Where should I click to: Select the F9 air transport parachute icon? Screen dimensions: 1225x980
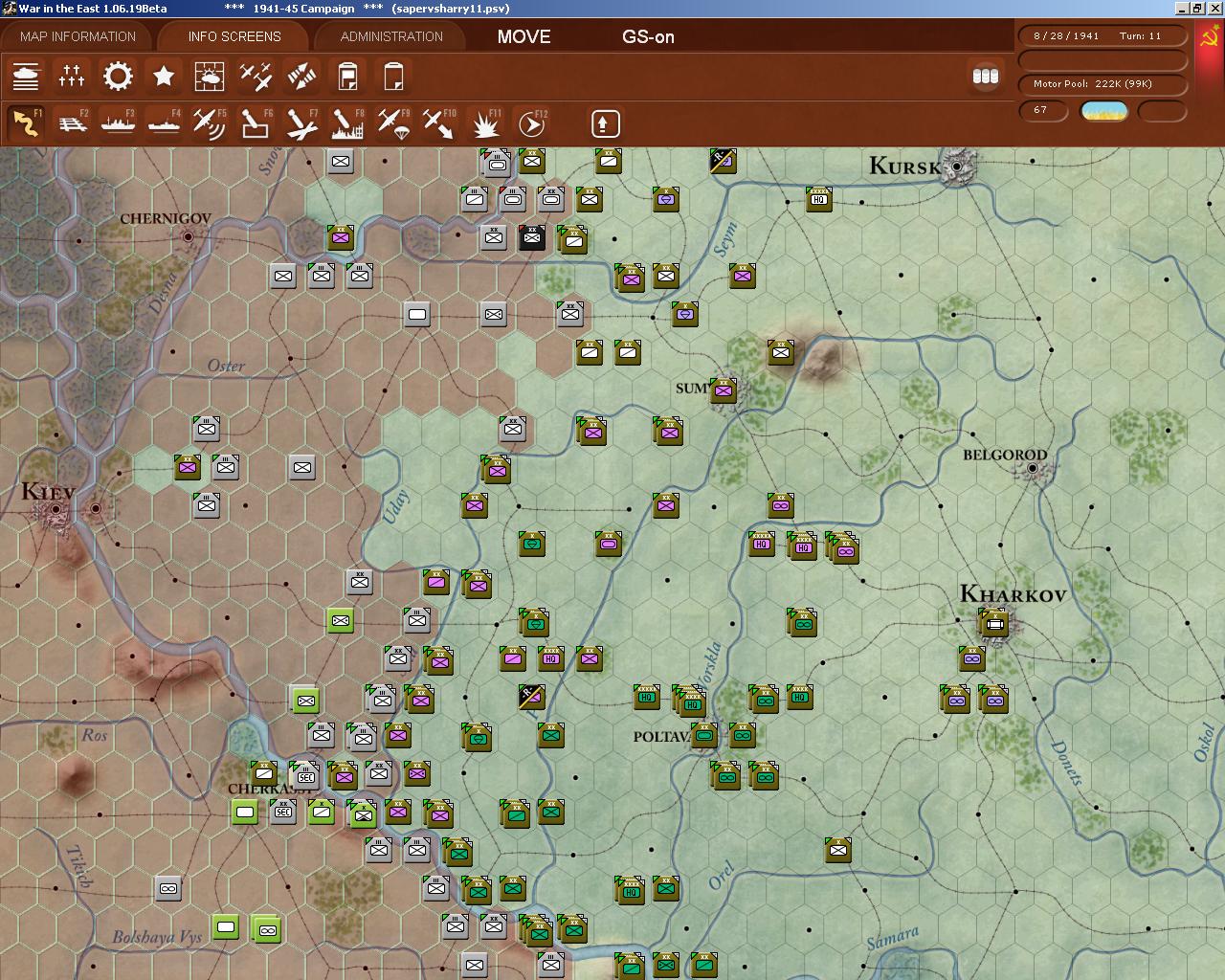(x=393, y=123)
